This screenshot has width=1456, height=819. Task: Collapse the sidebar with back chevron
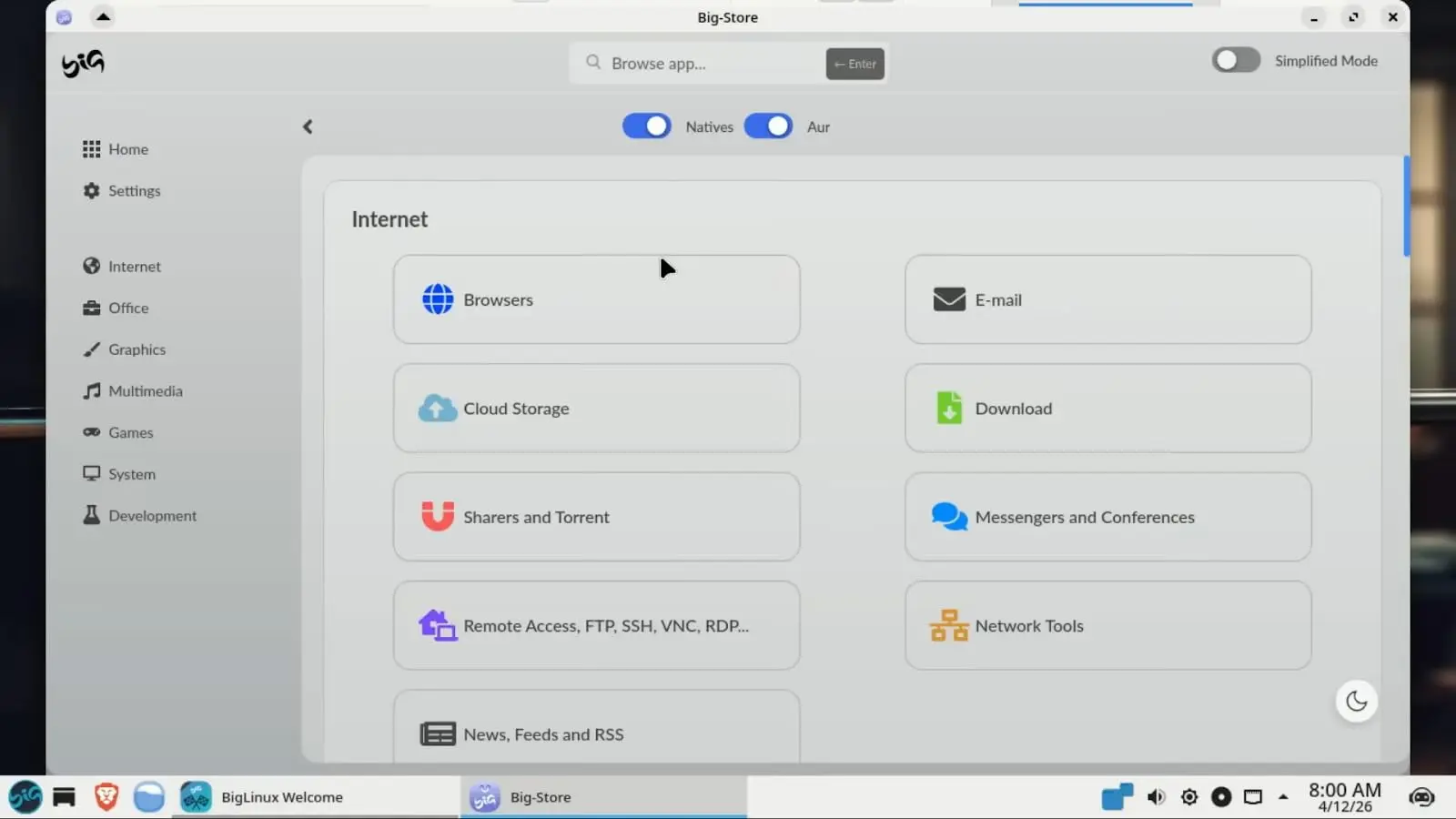pos(308,126)
